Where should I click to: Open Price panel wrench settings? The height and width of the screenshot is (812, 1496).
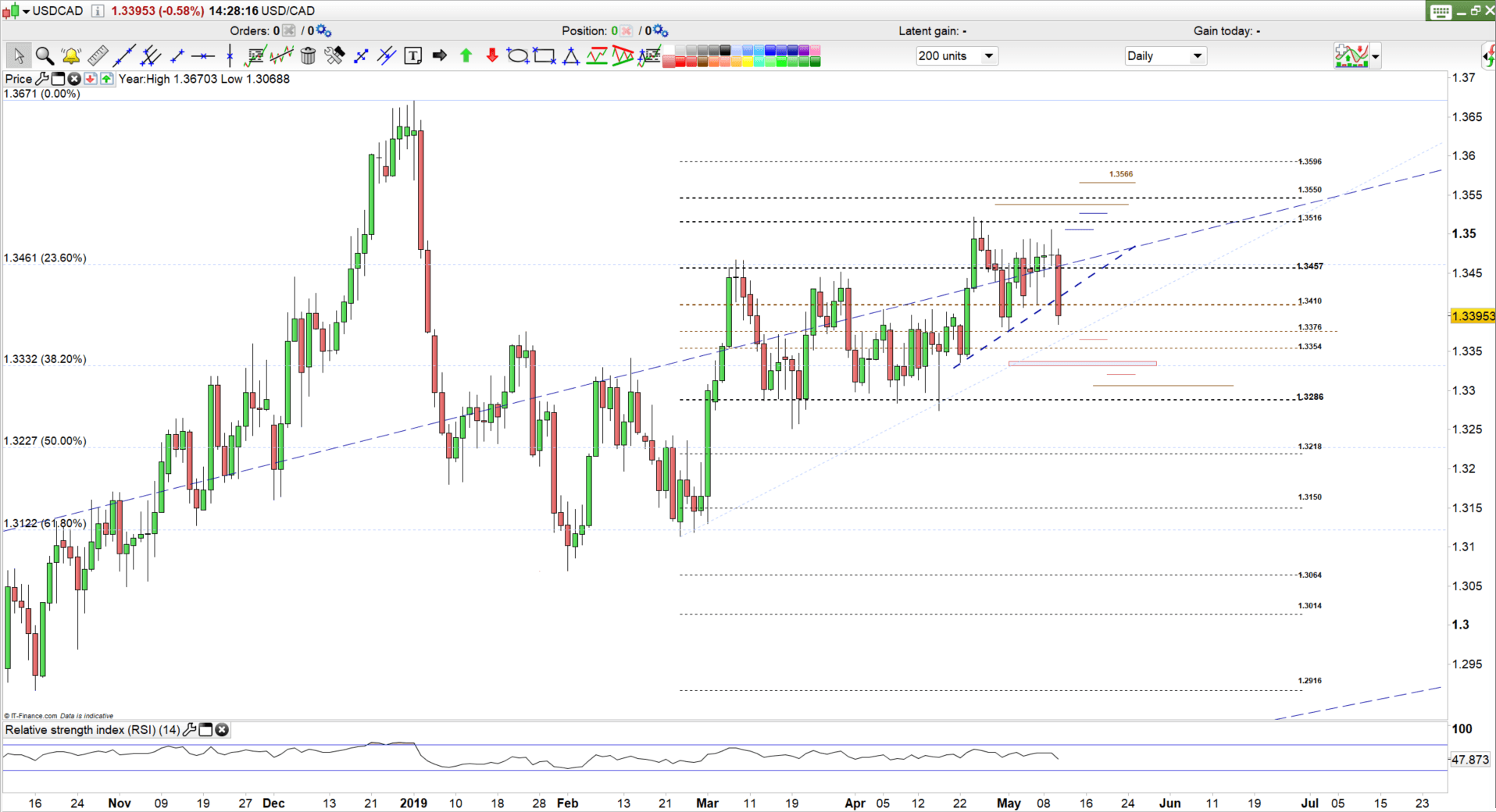pyautogui.click(x=42, y=79)
